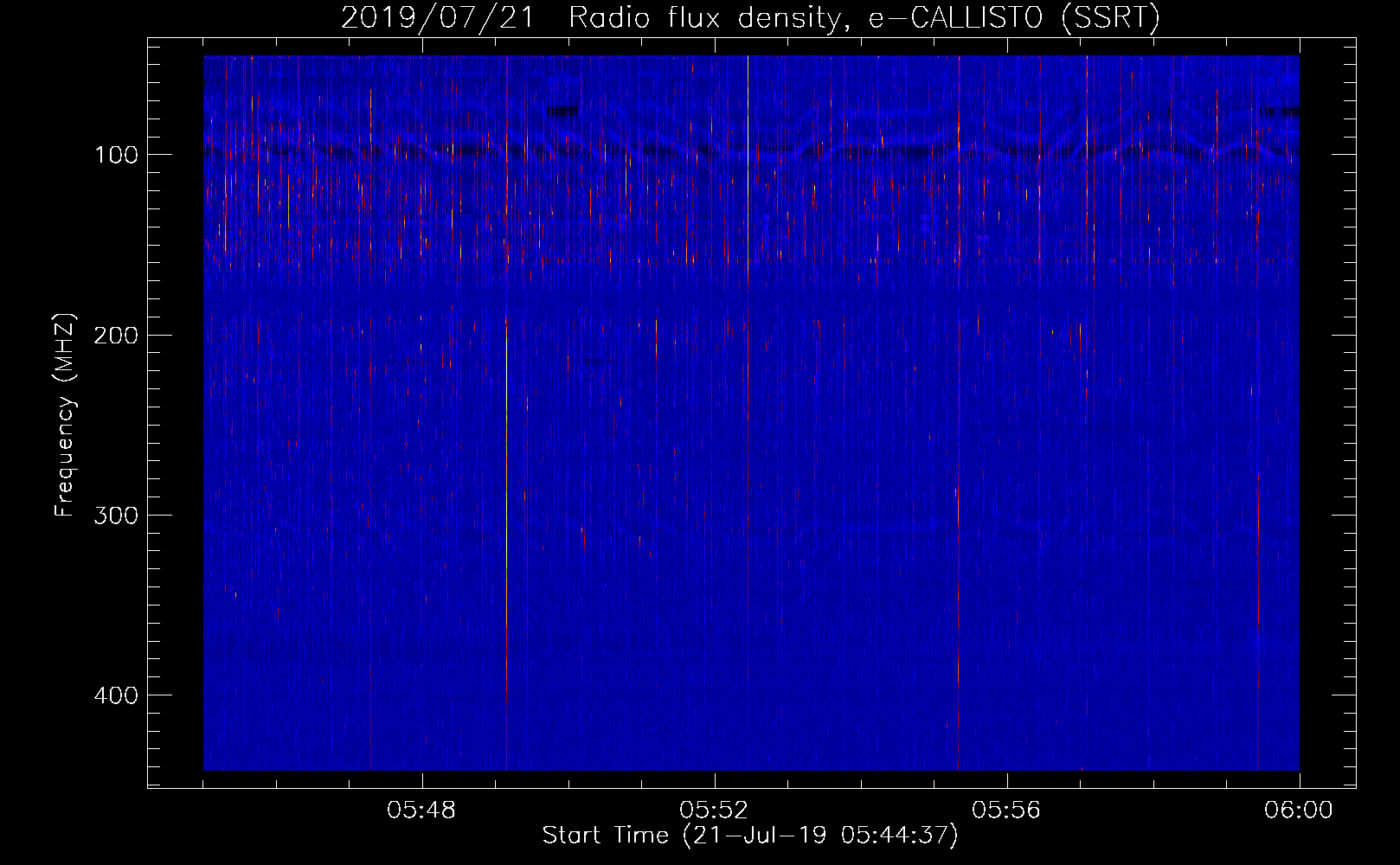Click the '100' frequency tick label
The width and height of the screenshot is (1400, 865).
(116, 155)
